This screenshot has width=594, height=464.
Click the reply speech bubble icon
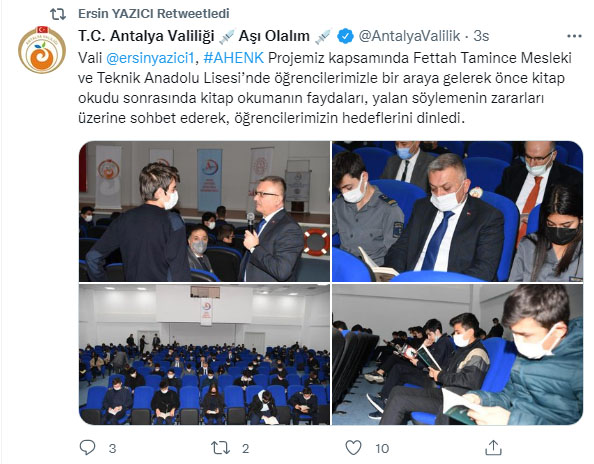click(x=87, y=447)
